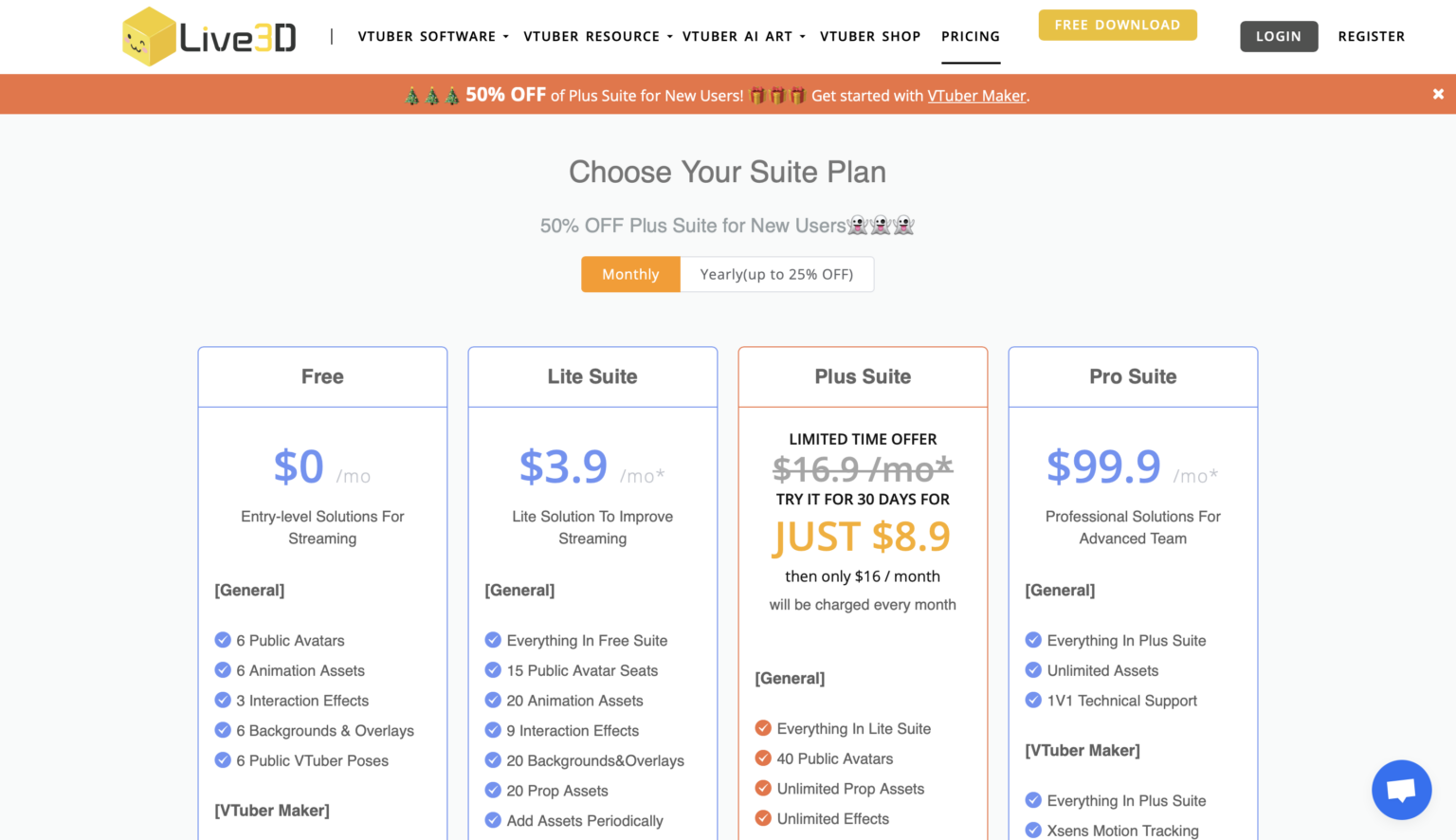The width and height of the screenshot is (1456, 840).
Task: Go to VTuber Shop page
Action: click(x=870, y=37)
